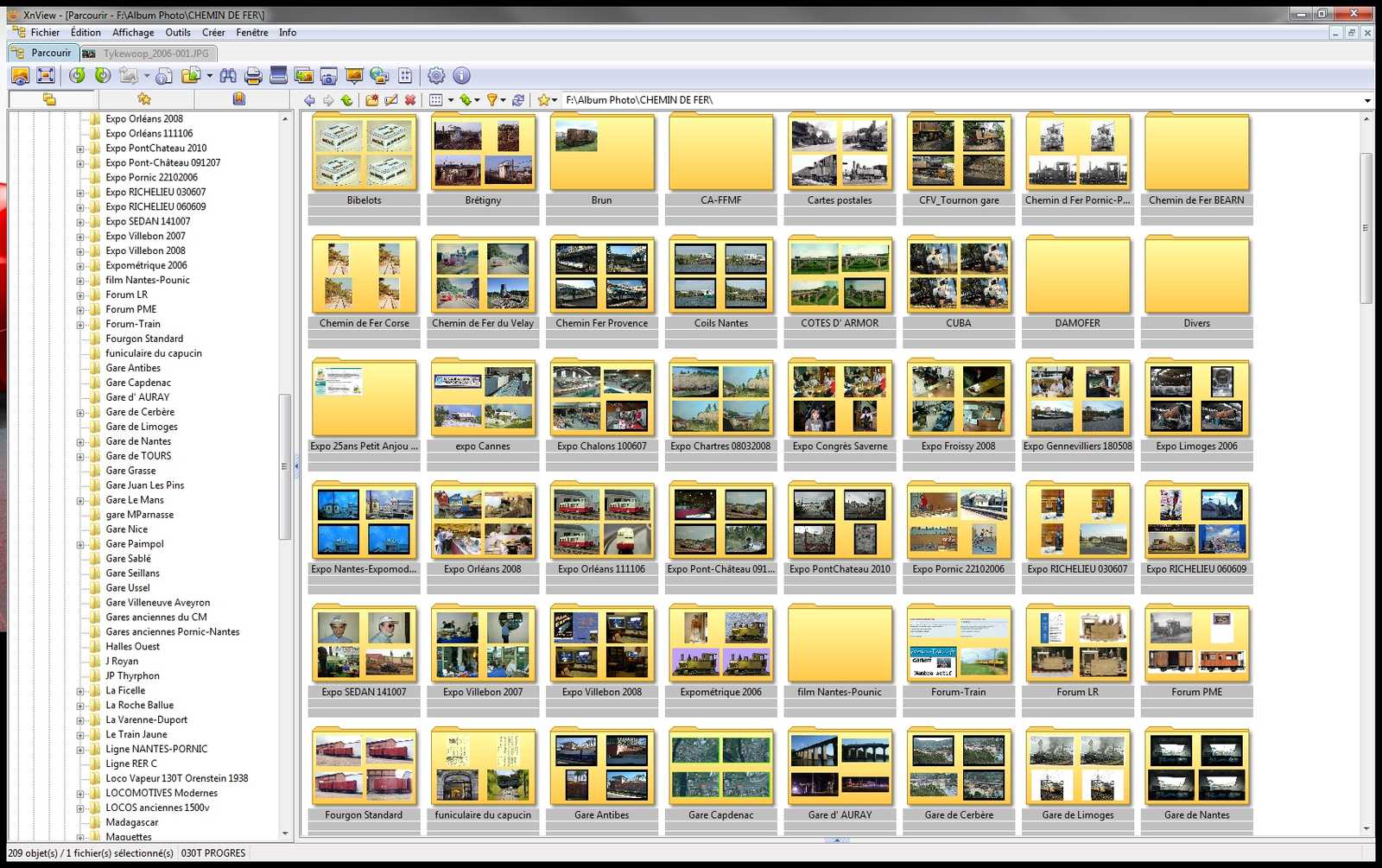Switch to the favorites star panel tab

[144, 99]
